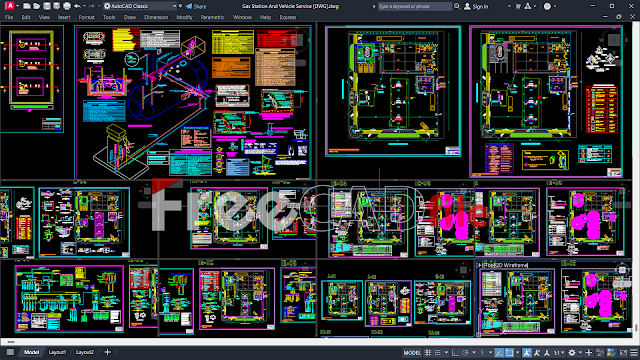Toggle Polar tracking in status bar
Screen dimensions: 640x360
[x=465, y=352]
